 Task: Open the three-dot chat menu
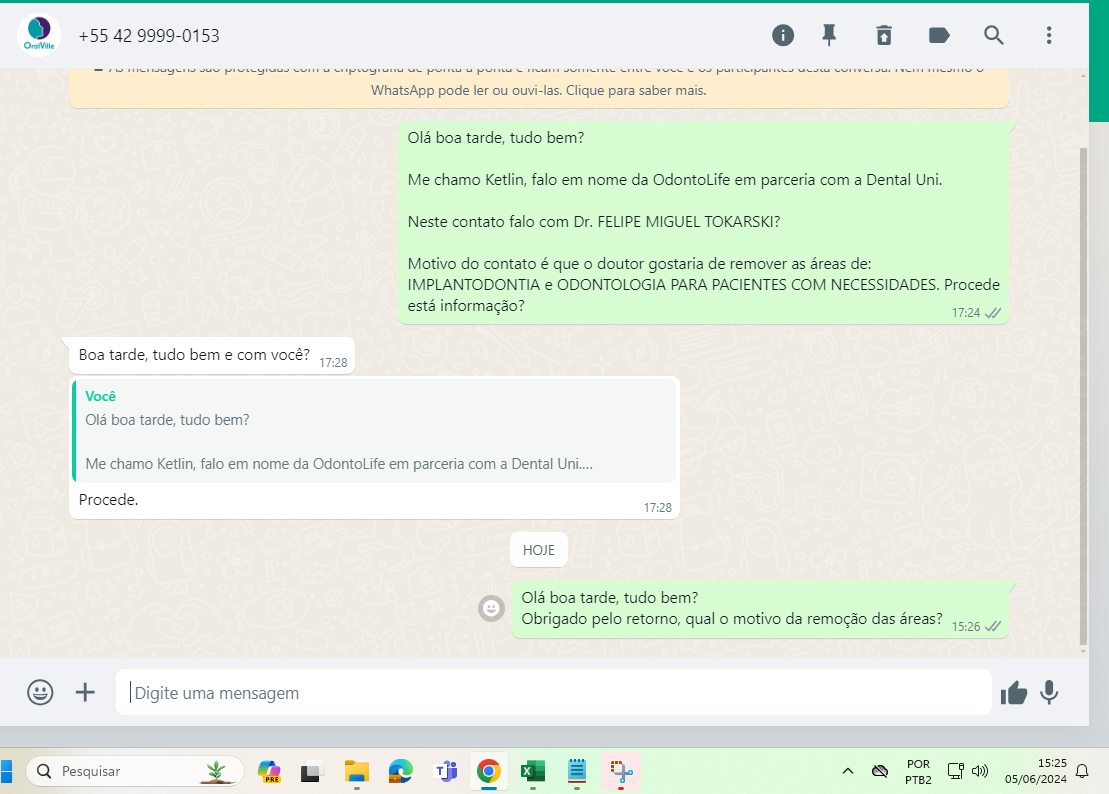point(1049,35)
